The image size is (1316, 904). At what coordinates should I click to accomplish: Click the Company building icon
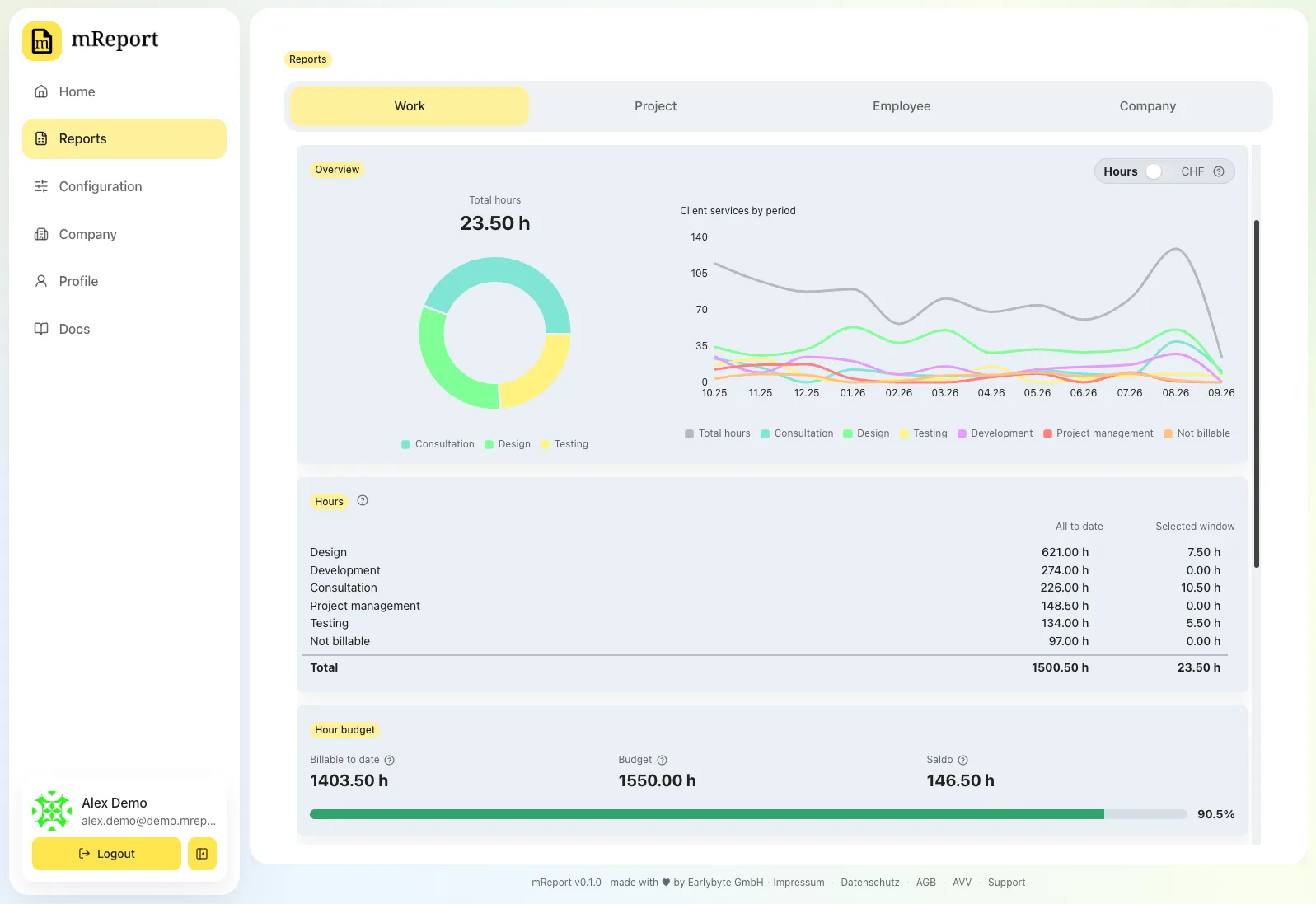point(41,234)
